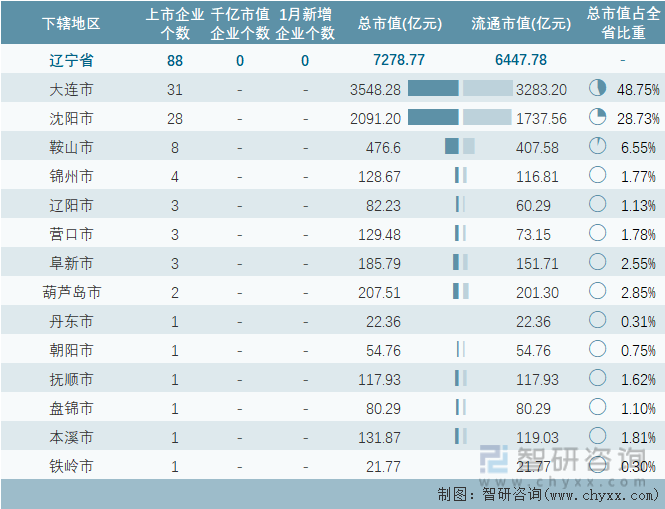Click the 锦州市 row label
The width and height of the screenshot is (665, 509).
tap(71, 176)
